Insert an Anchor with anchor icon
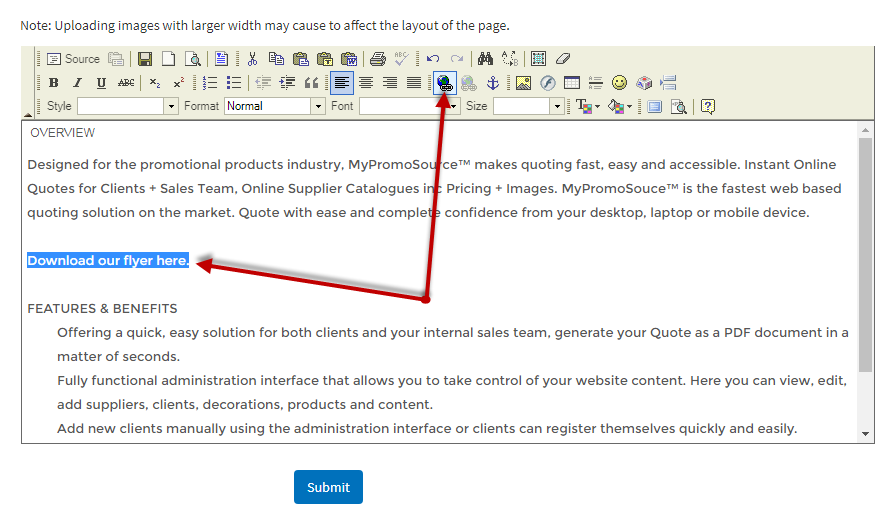The height and width of the screenshot is (517, 894). pos(493,83)
